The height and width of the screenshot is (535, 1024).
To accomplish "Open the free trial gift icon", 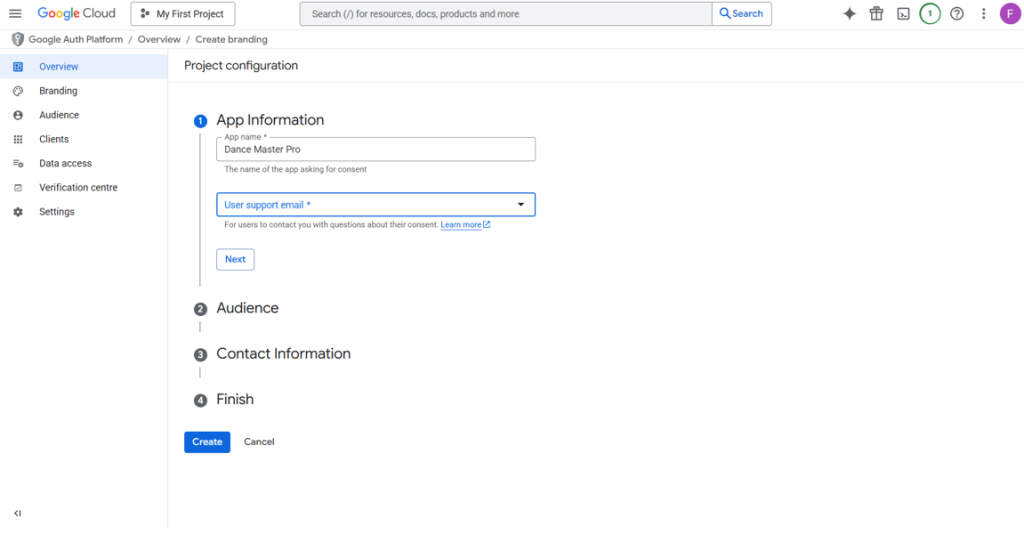I will [x=876, y=14].
